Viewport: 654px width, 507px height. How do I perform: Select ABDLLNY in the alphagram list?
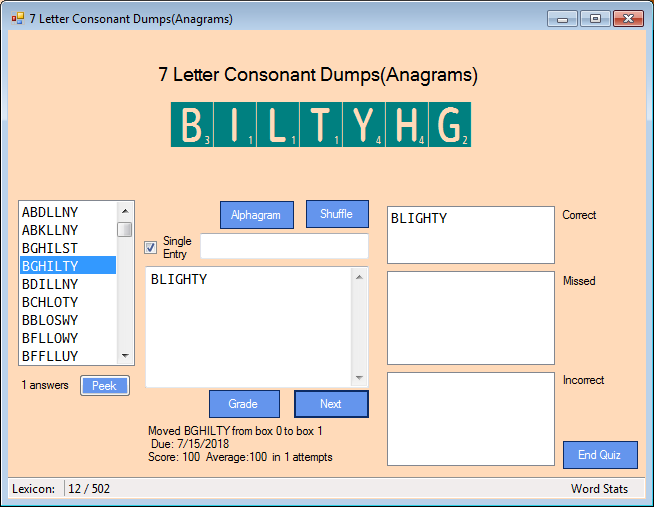[x=50, y=212]
